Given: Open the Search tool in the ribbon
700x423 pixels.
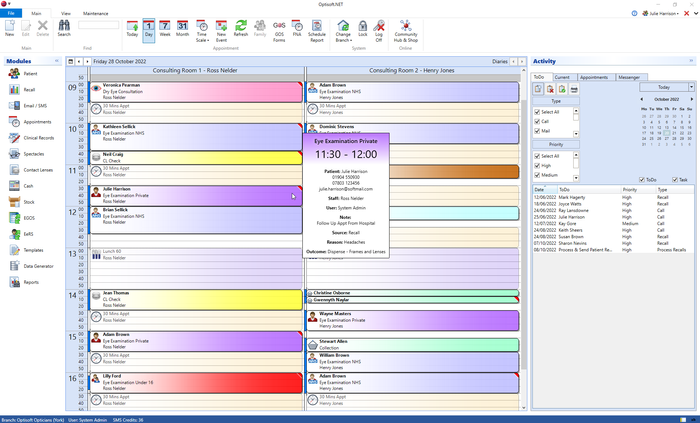Looking at the screenshot, I should pyautogui.click(x=64, y=28).
